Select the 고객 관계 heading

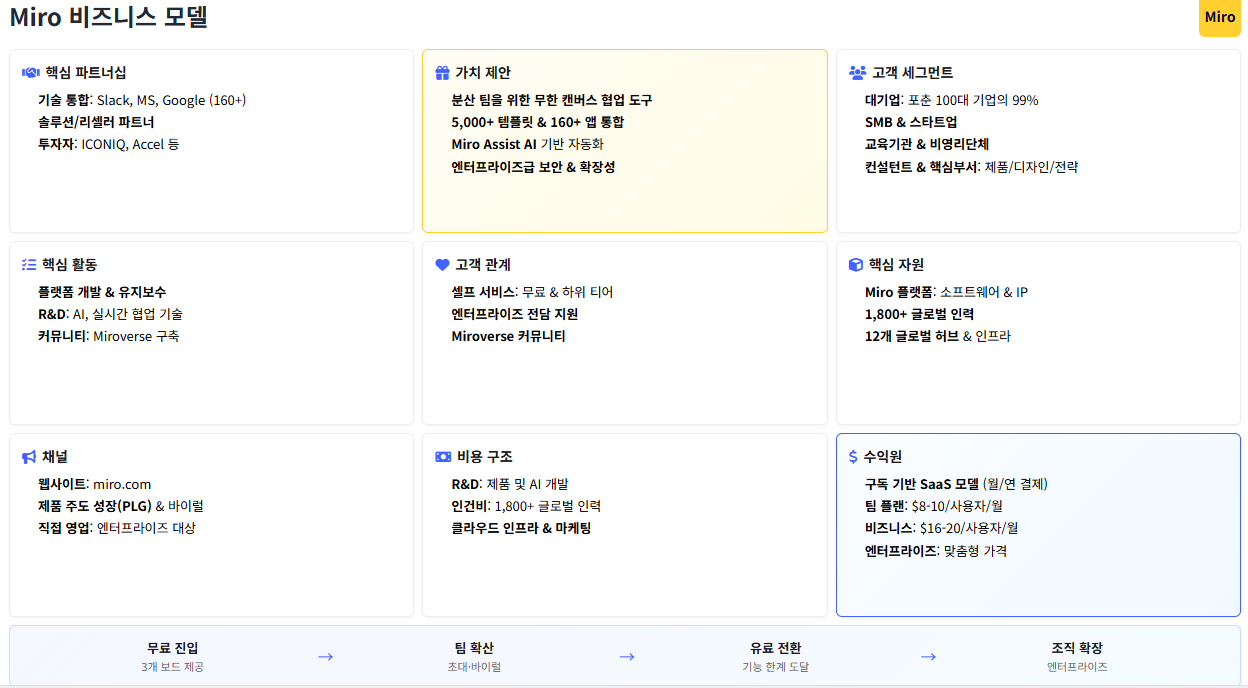pyautogui.click(x=483, y=265)
